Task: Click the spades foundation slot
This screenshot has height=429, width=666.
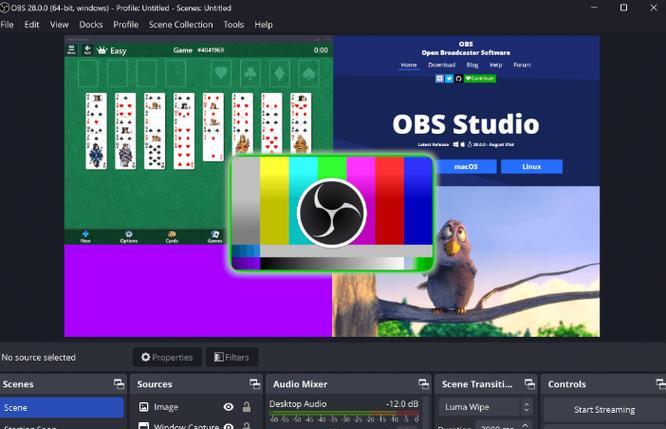Action: [308, 73]
